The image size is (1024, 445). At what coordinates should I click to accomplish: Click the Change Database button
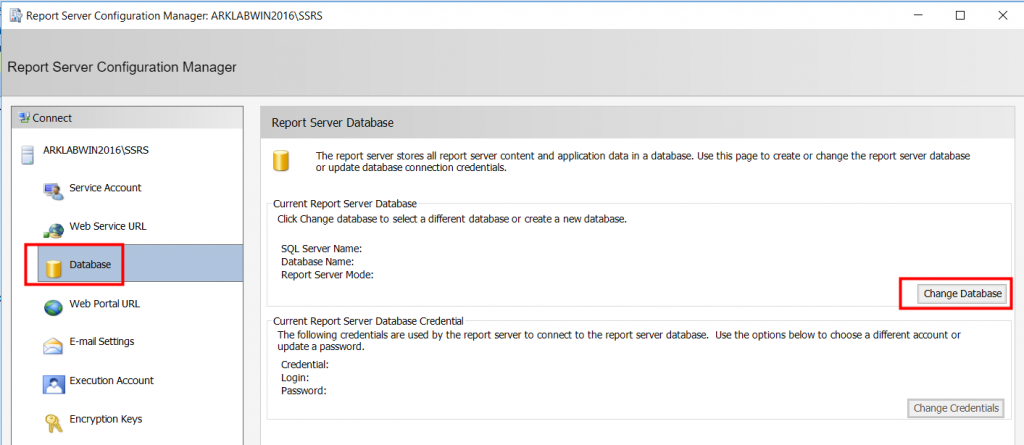click(962, 294)
